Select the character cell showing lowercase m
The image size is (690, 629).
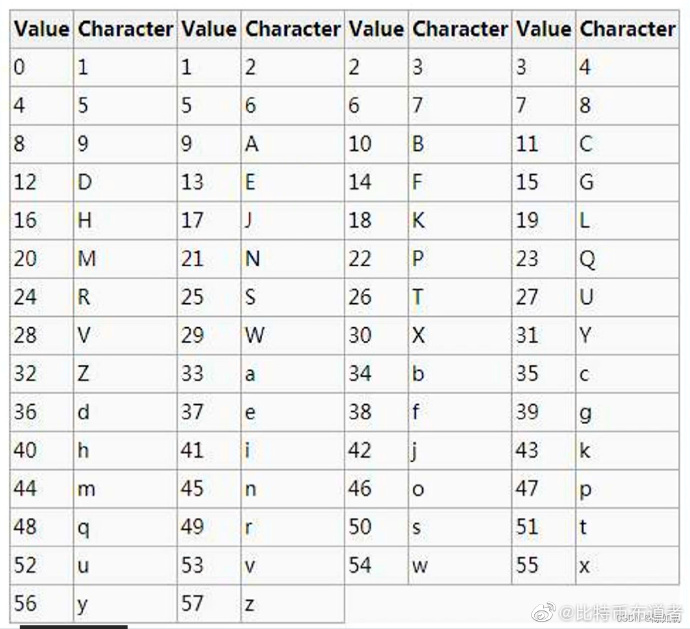pyautogui.click(x=125, y=488)
